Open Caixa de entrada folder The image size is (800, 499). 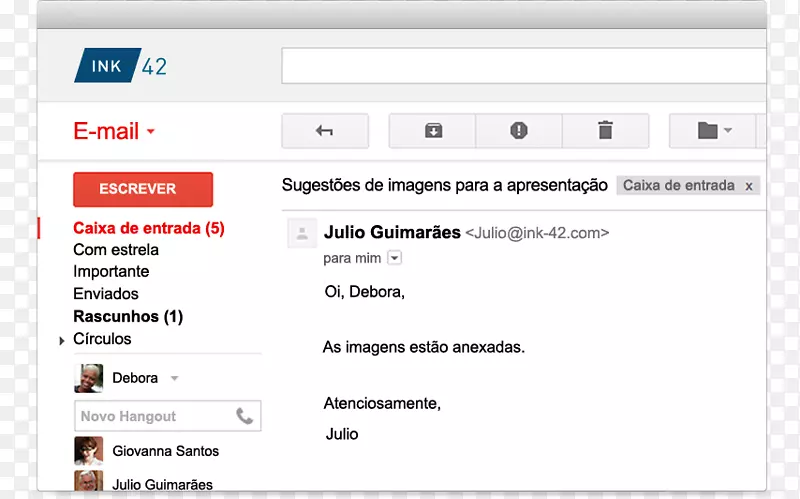point(148,228)
